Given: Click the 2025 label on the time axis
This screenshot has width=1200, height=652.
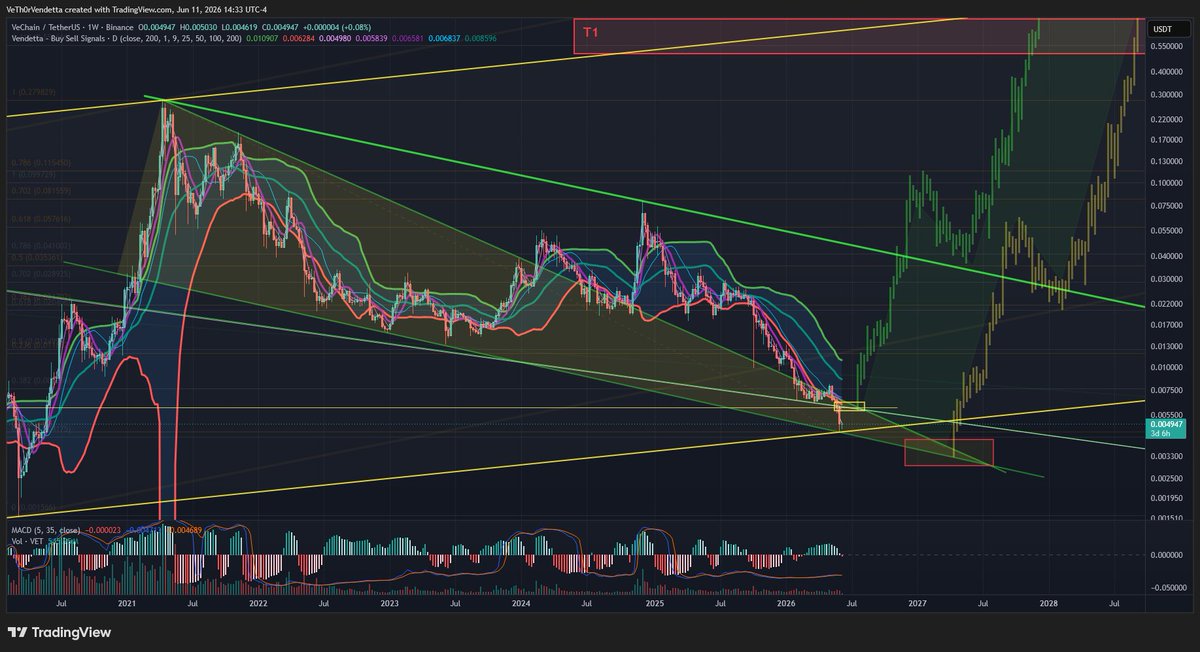Looking at the screenshot, I should click(x=654, y=604).
